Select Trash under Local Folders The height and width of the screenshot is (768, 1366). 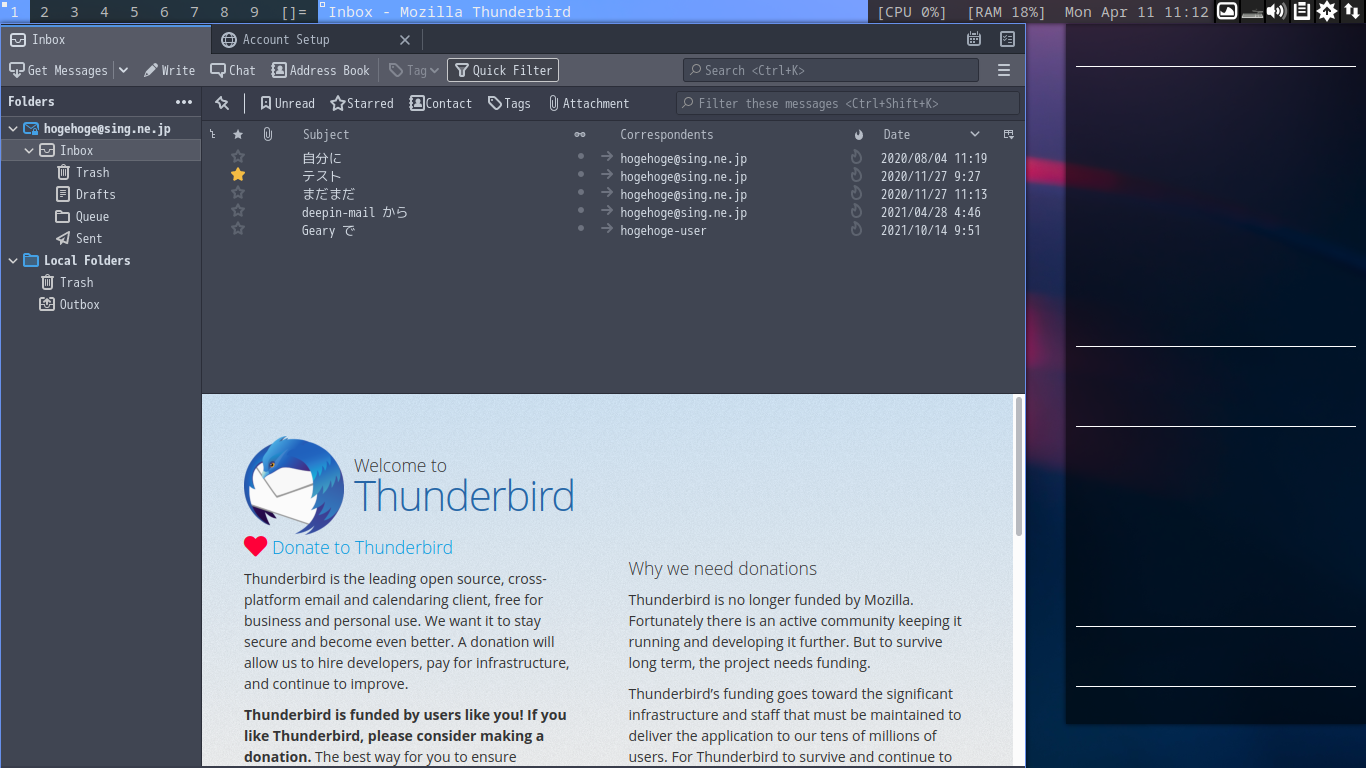click(67, 282)
